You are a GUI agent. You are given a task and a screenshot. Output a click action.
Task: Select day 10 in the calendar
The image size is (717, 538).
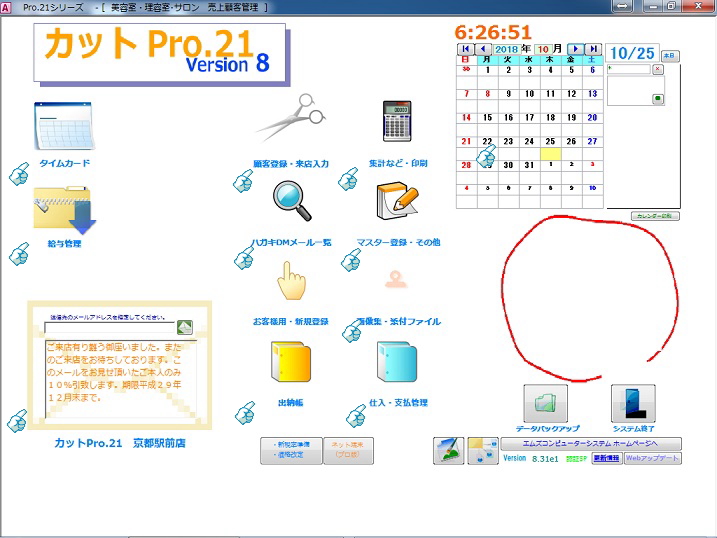pos(530,94)
